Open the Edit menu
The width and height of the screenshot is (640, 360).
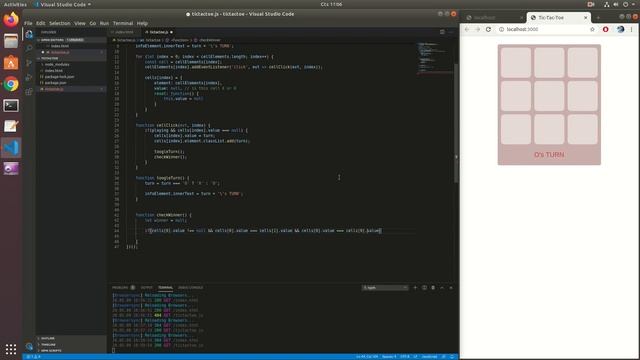tap(40, 23)
